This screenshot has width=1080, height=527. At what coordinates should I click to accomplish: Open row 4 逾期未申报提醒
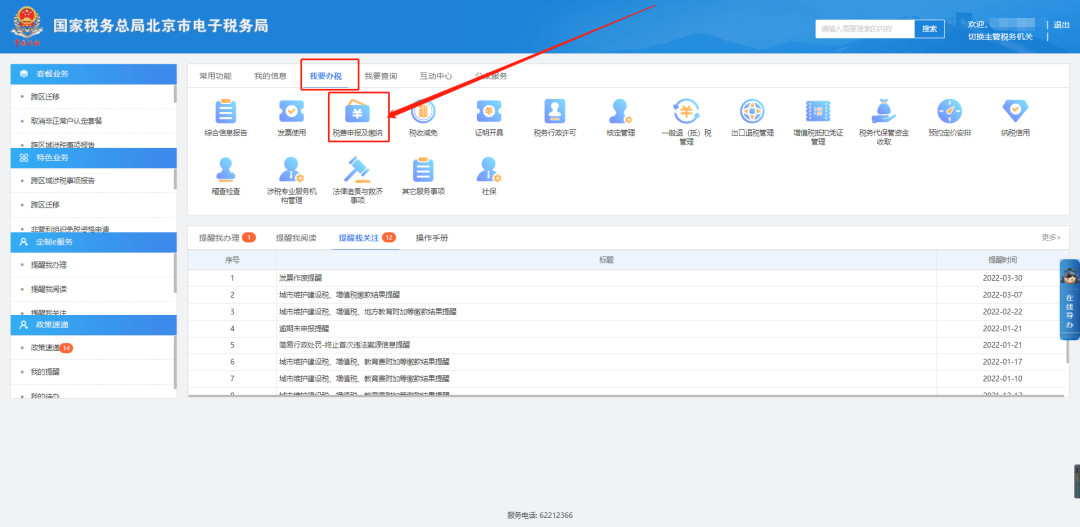point(304,329)
